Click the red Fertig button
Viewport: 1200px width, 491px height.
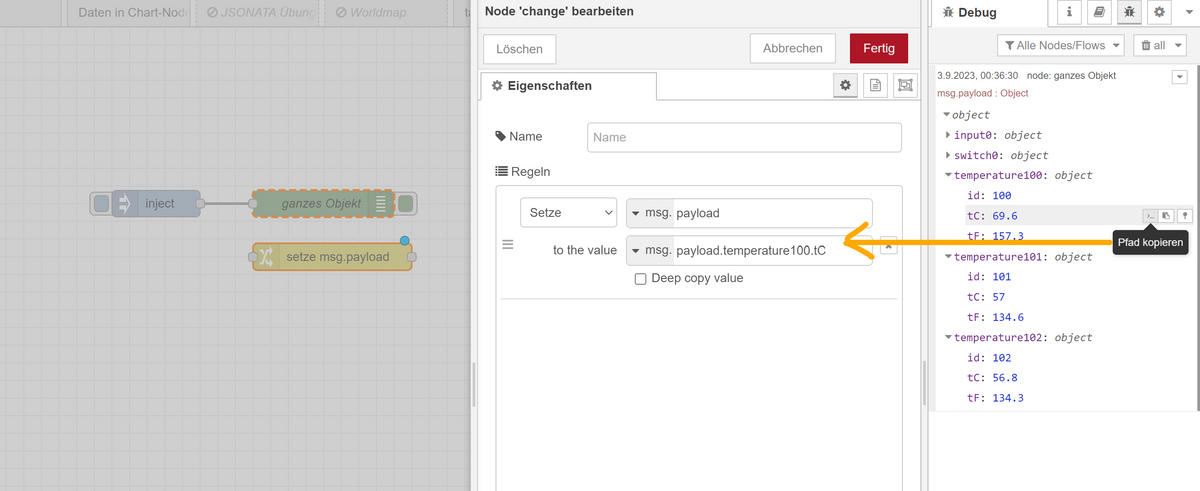(879, 48)
